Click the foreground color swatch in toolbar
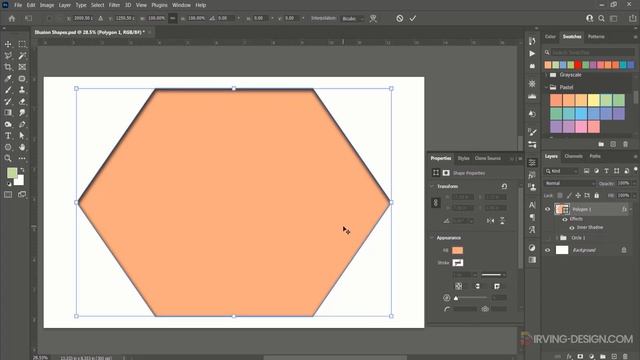The image size is (640, 360). point(12,173)
